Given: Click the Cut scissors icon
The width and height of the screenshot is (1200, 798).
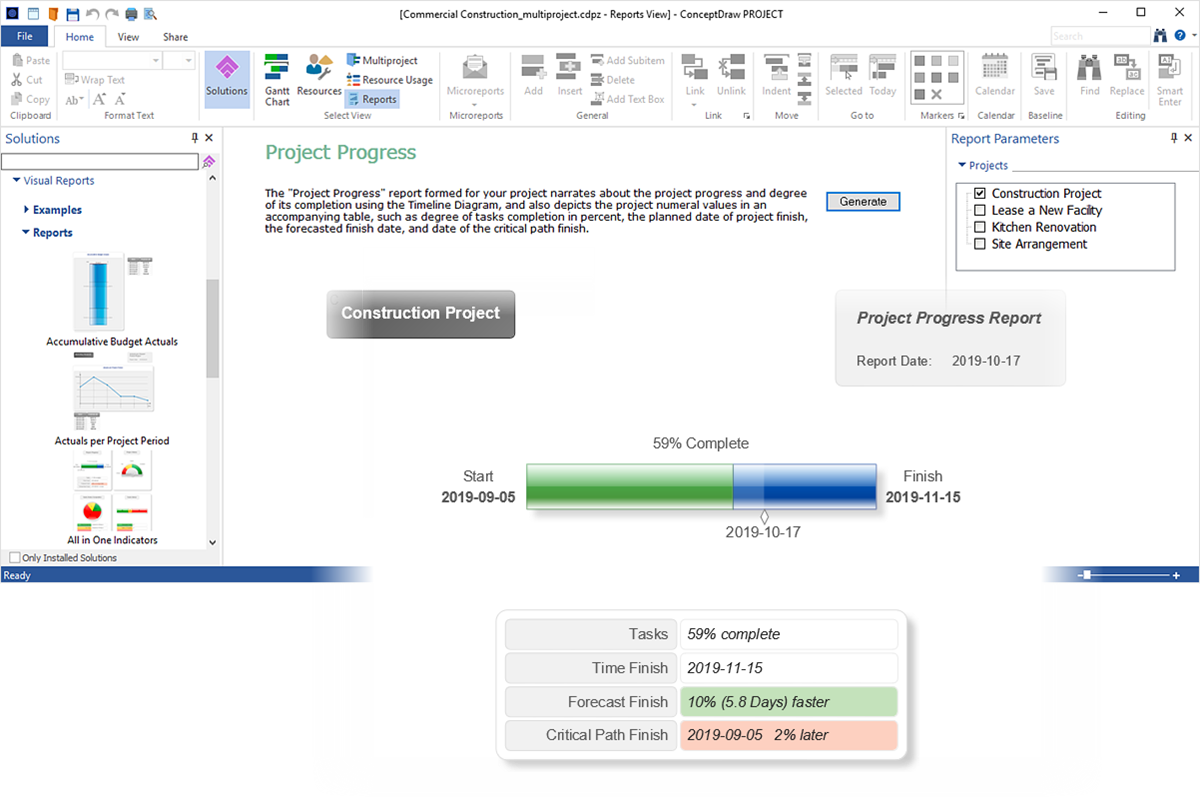Looking at the screenshot, I should [17, 80].
